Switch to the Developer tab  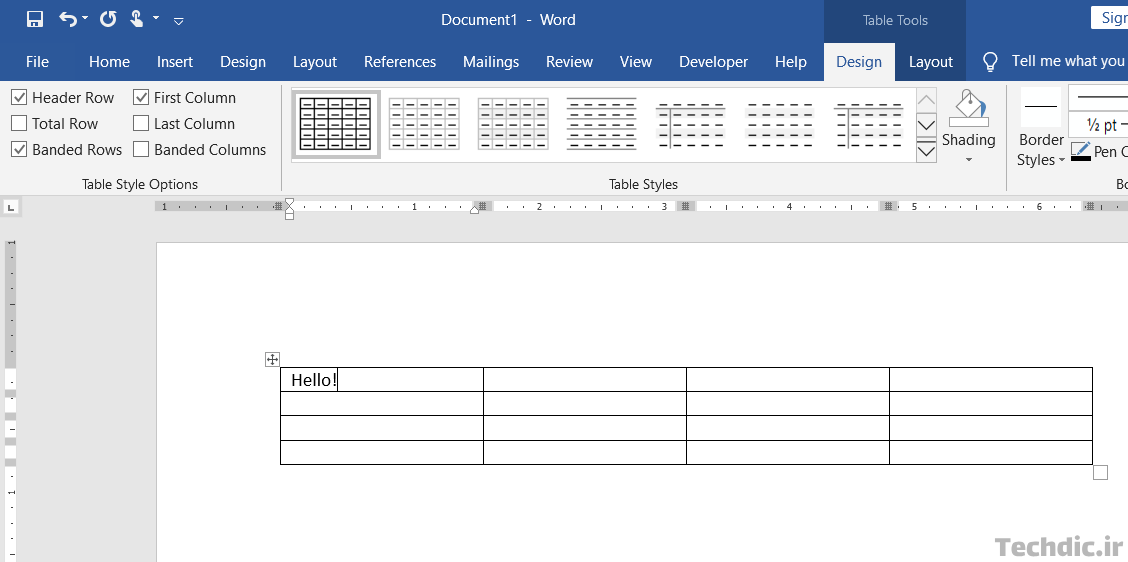click(x=714, y=62)
